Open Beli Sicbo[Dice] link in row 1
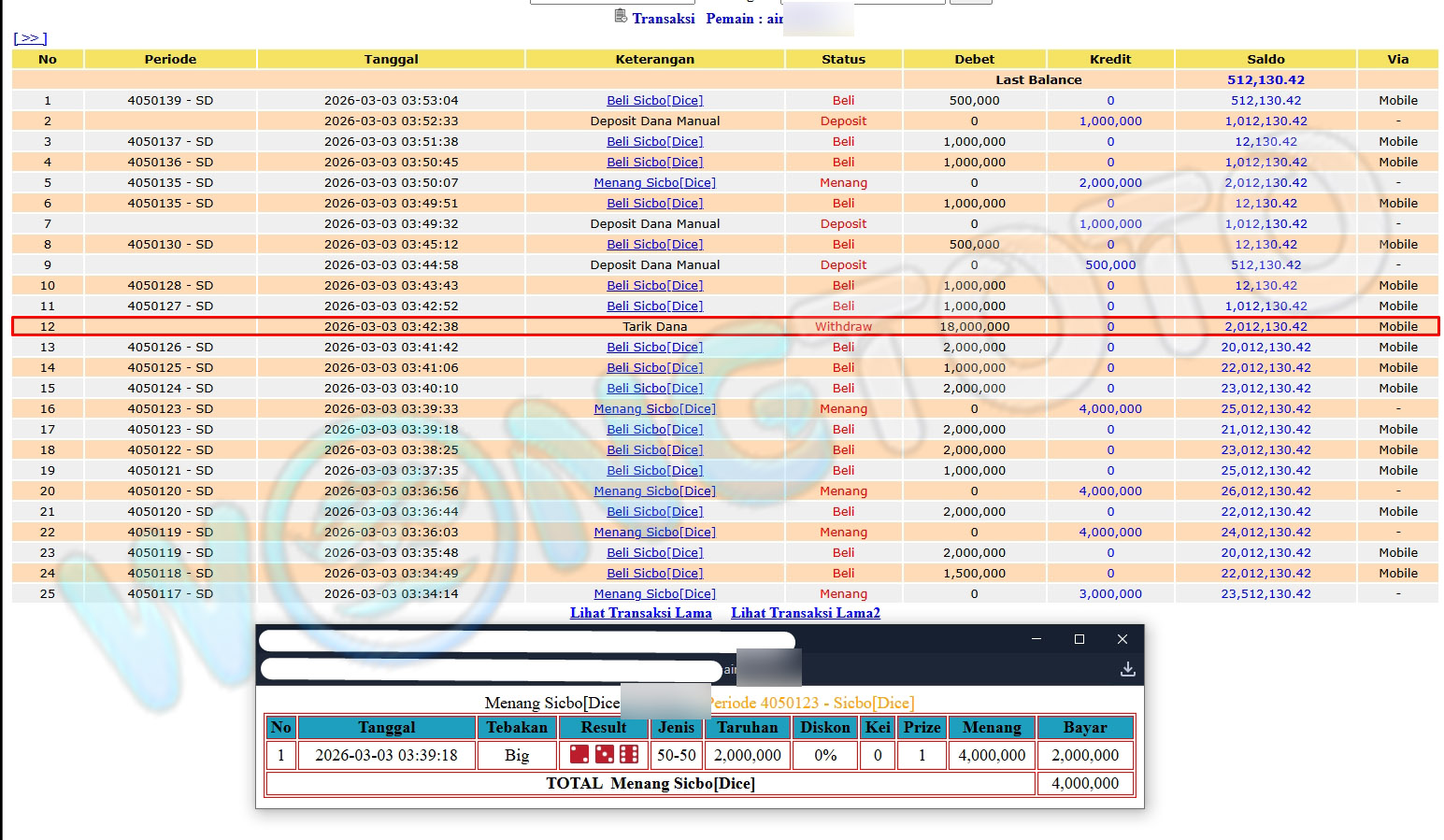This screenshot has width=1444, height=840. pyautogui.click(x=654, y=101)
